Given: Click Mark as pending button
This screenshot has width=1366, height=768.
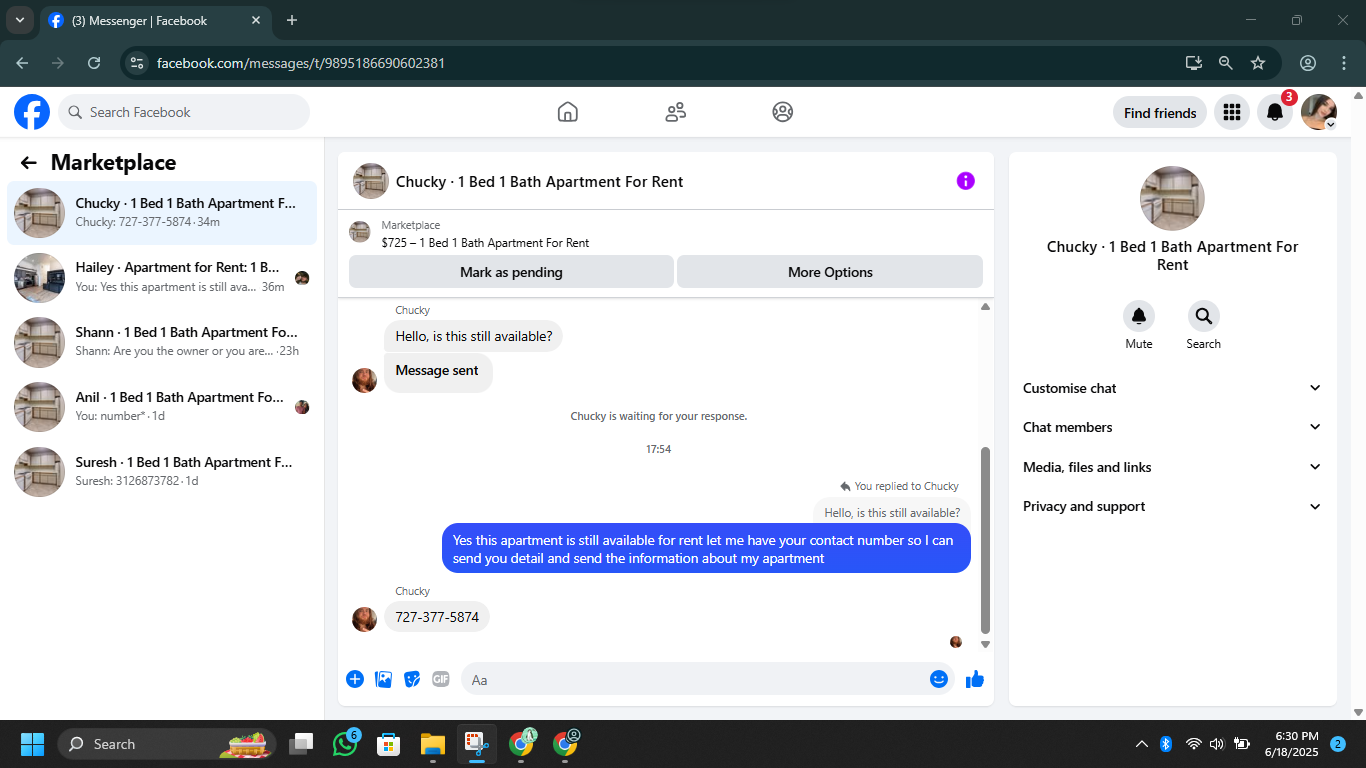Looking at the screenshot, I should (x=511, y=272).
